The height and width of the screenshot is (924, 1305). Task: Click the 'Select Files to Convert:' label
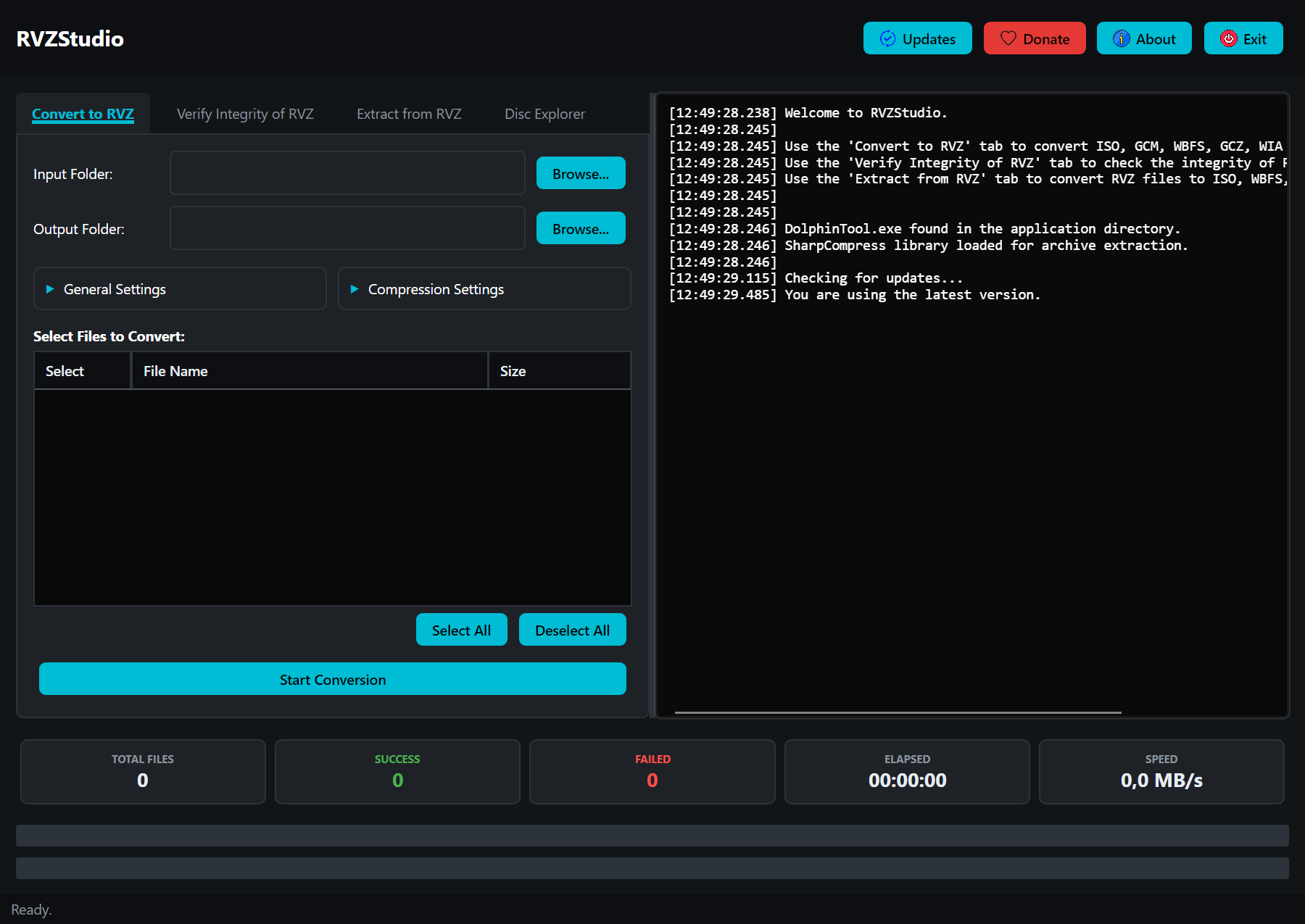tap(109, 336)
